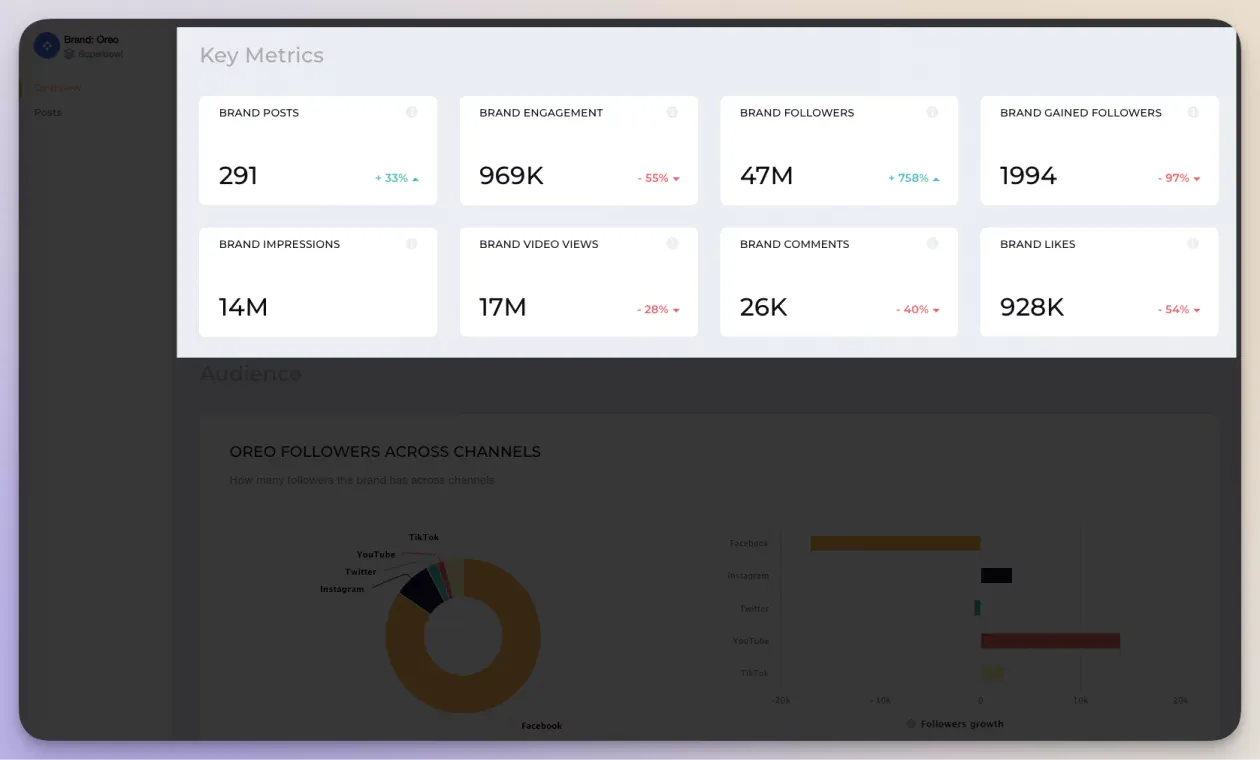The height and width of the screenshot is (760, 1260).
Task: Click the TikTok label on donut chart
Action: point(424,537)
